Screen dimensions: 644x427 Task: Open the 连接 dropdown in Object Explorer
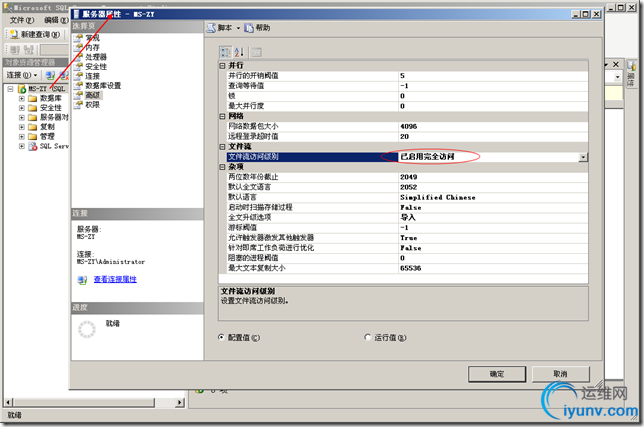point(22,75)
